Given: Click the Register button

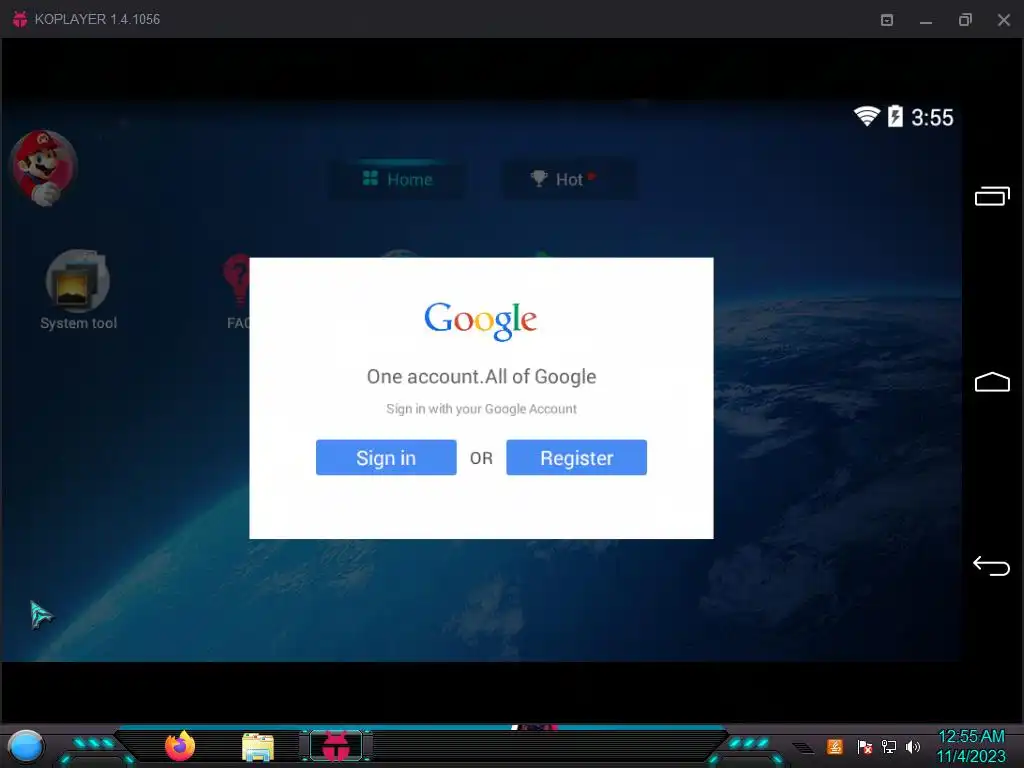Looking at the screenshot, I should pos(576,457).
